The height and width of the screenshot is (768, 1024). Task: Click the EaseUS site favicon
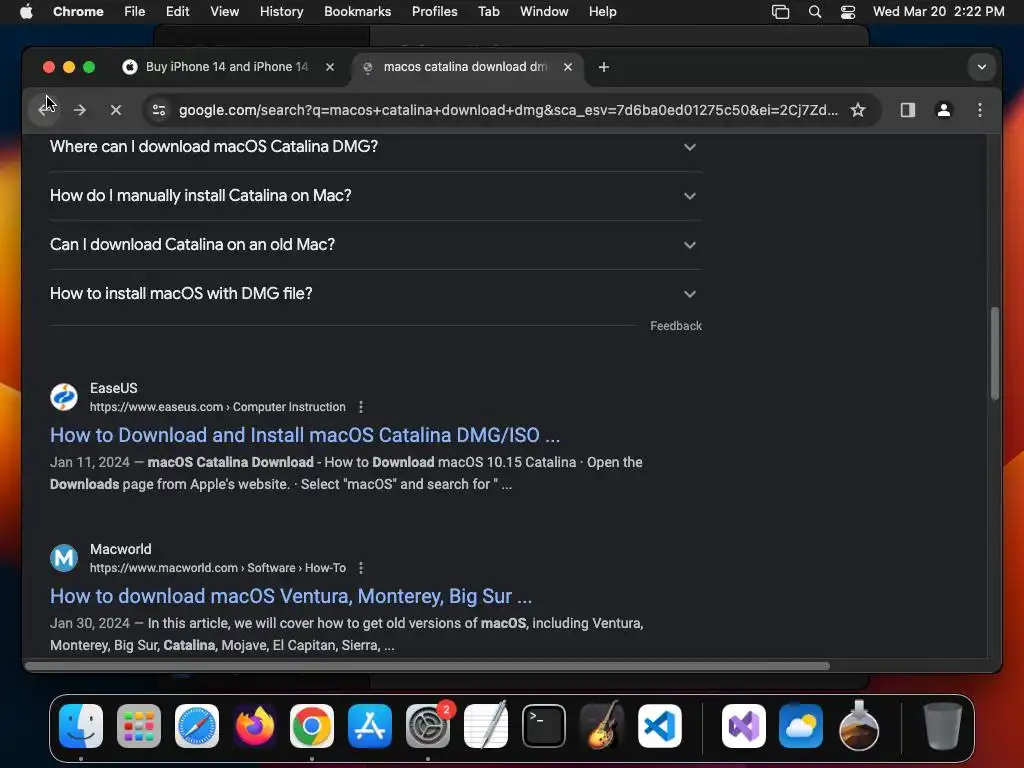(64, 397)
